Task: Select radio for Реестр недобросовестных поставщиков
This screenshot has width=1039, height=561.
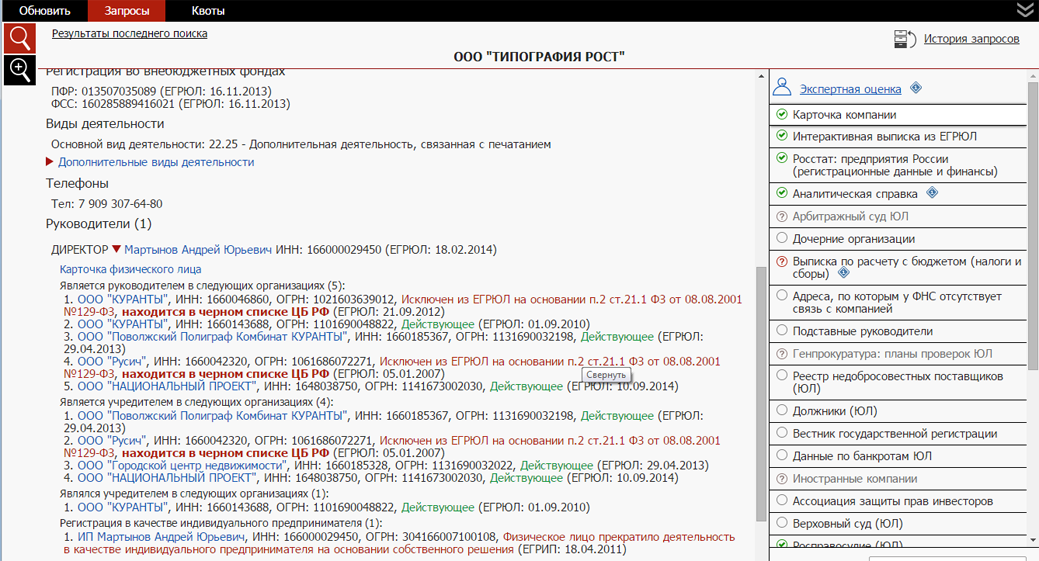Action: (x=782, y=376)
